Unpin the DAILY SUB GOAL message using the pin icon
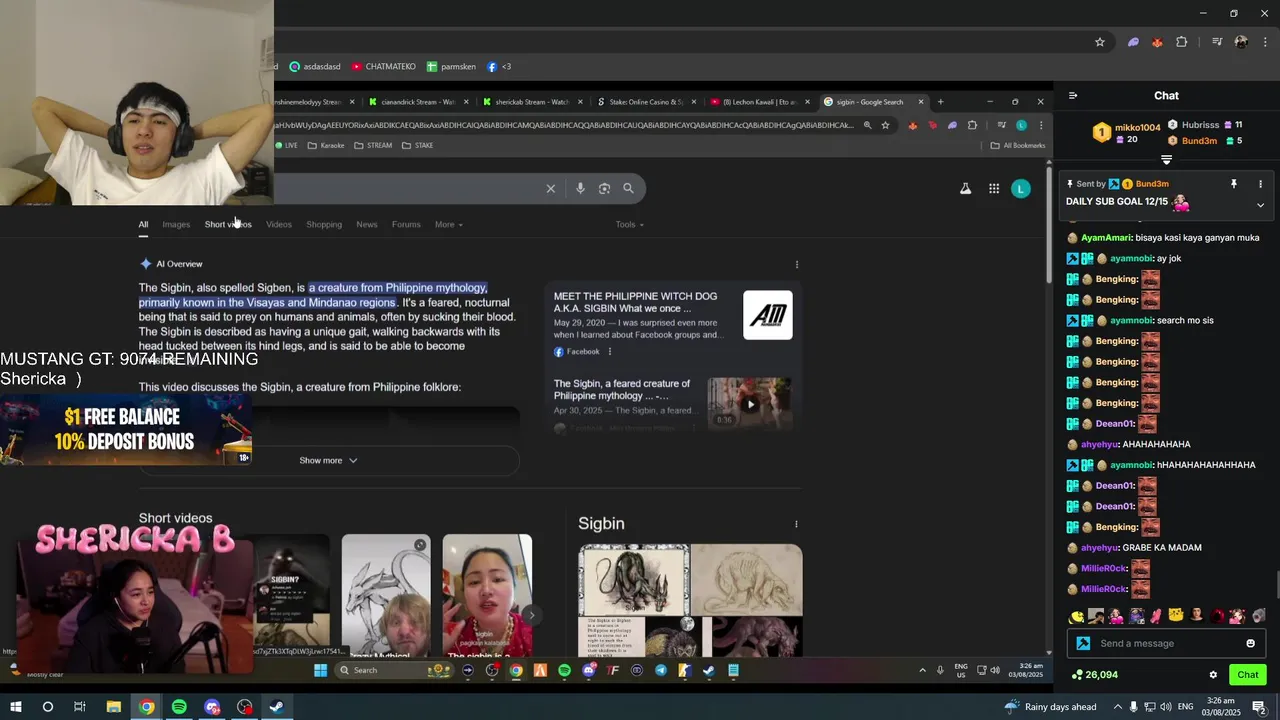 pos(1234,184)
